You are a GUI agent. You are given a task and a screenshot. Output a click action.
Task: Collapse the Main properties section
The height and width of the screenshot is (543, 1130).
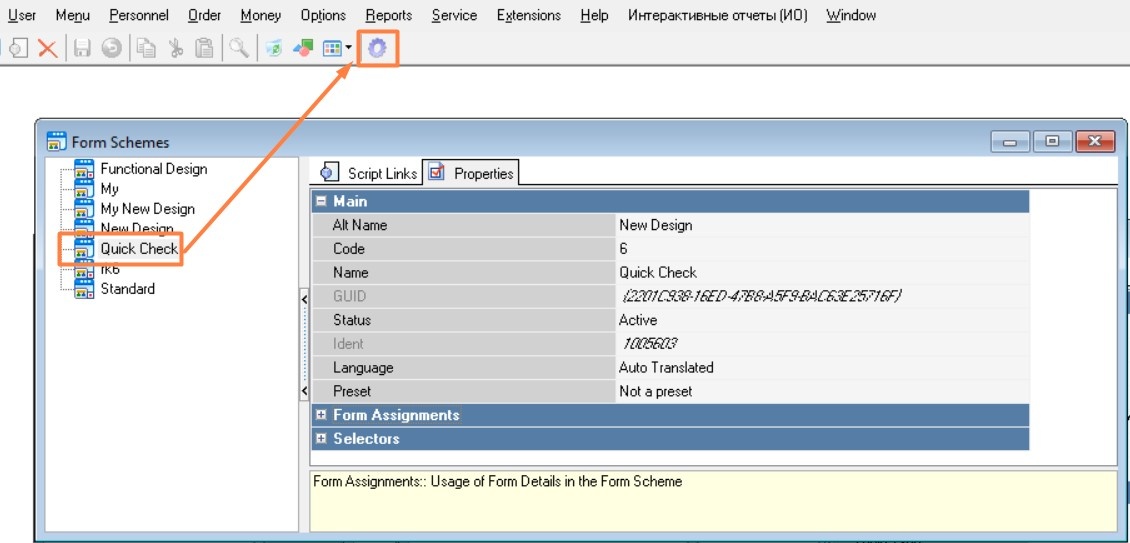pyautogui.click(x=321, y=201)
